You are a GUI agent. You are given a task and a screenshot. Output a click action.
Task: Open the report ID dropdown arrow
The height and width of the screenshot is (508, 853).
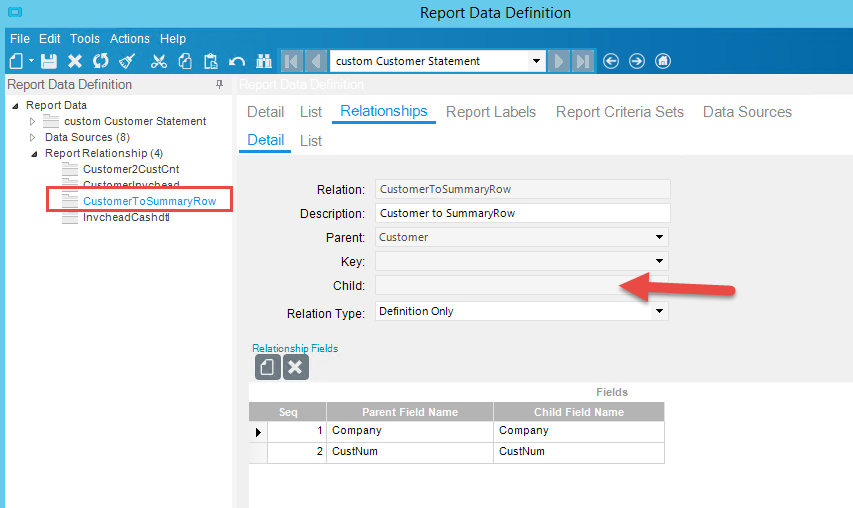(x=536, y=61)
